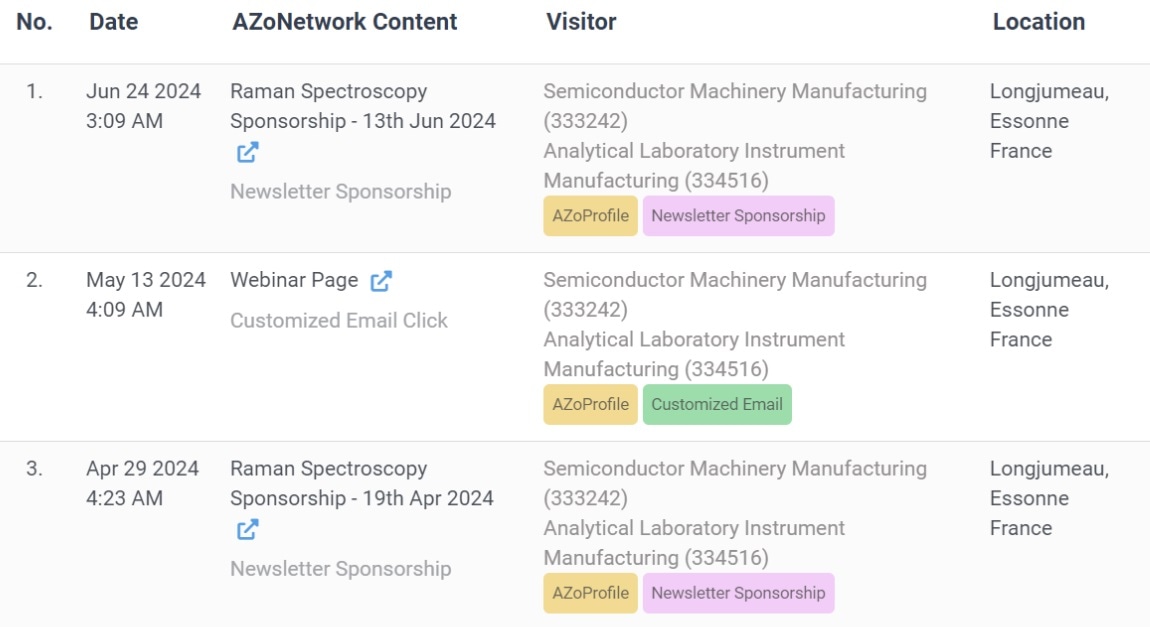Click the No. column header

34,22
